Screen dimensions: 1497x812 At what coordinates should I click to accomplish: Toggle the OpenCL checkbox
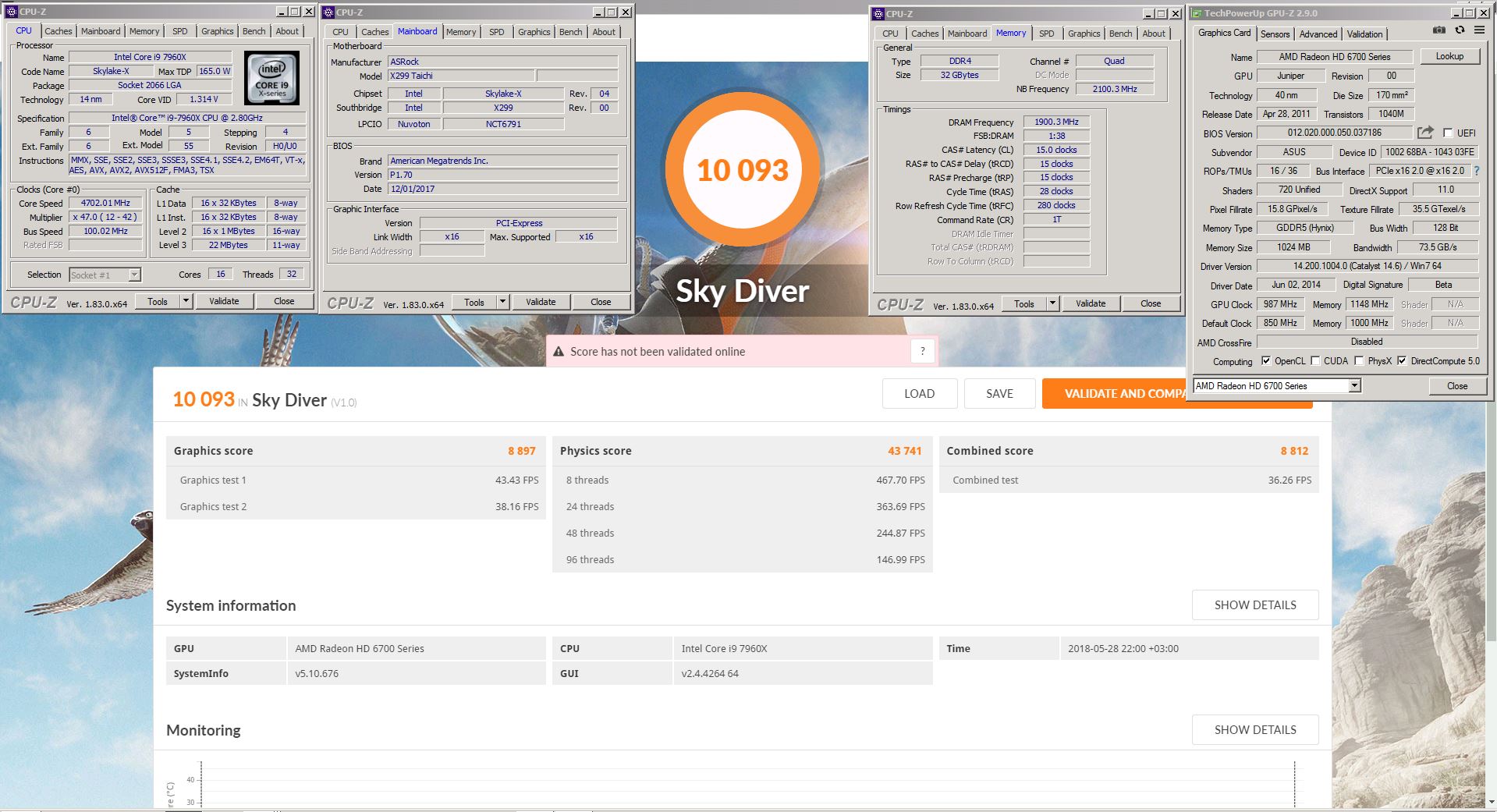point(1265,361)
